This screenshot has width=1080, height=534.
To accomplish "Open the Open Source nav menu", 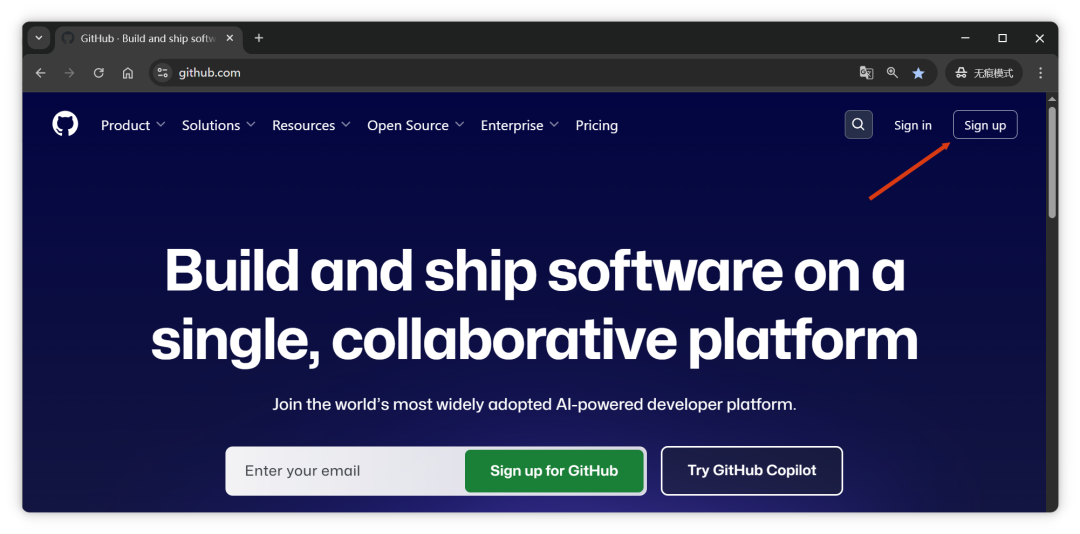I will 415,125.
